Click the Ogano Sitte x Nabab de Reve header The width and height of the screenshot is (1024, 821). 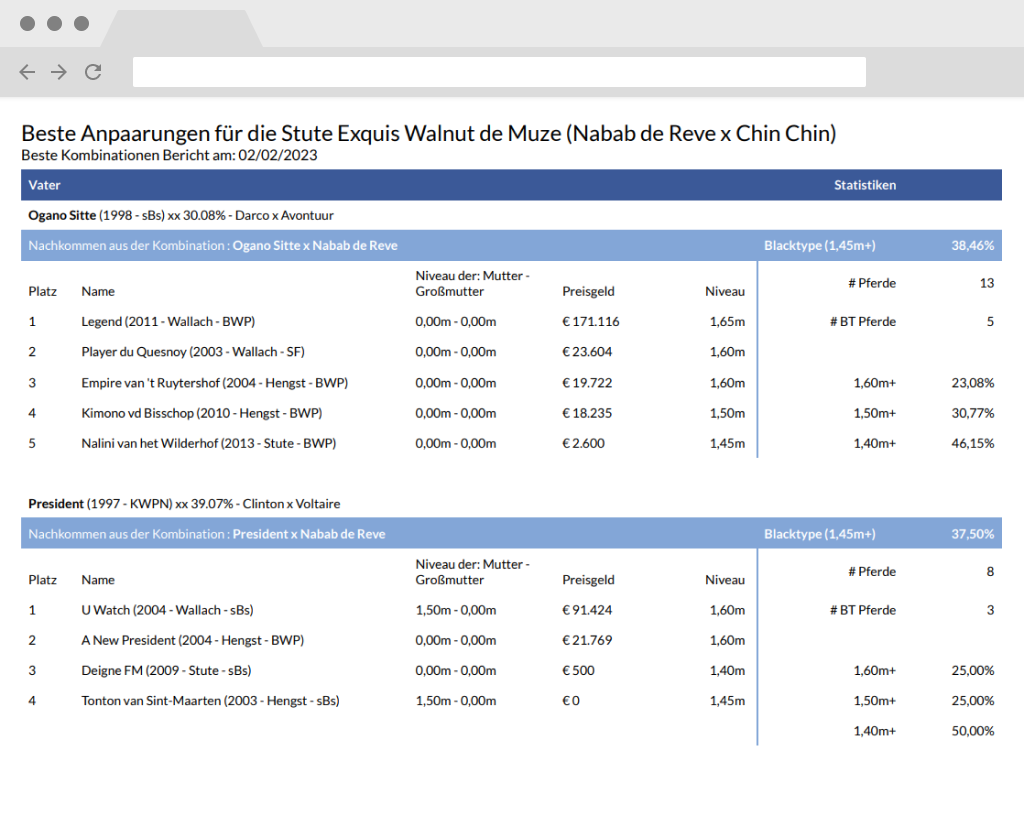click(x=315, y=246)
